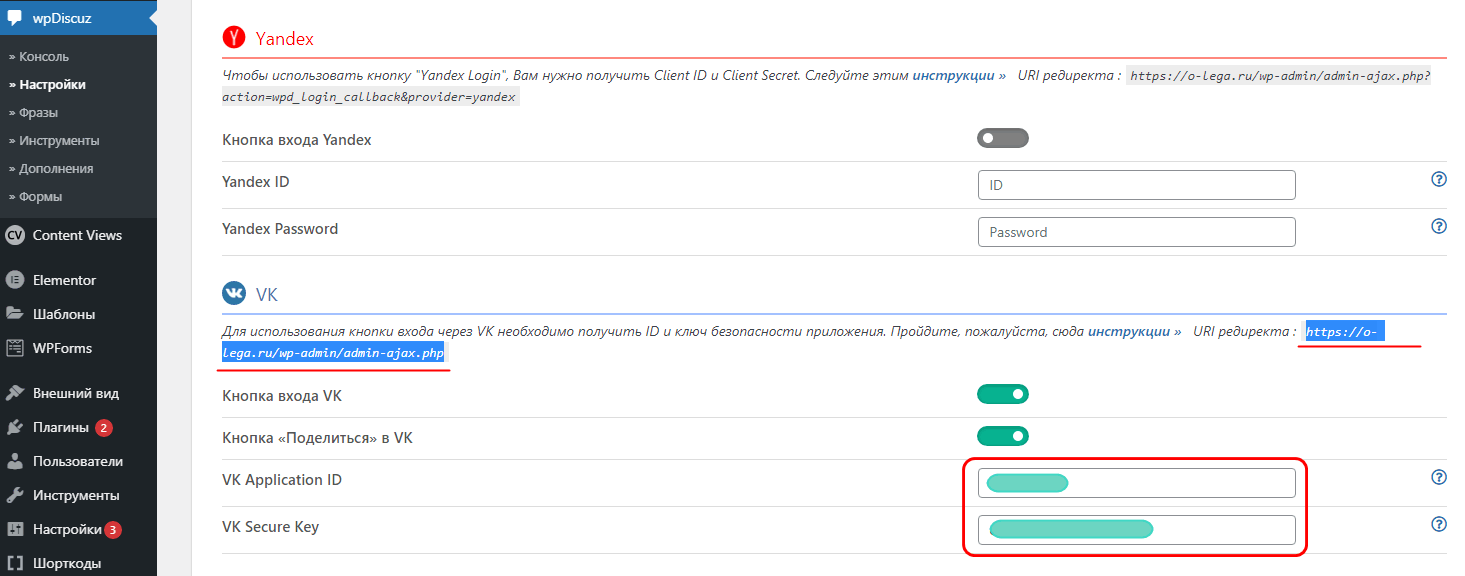Image resolution: width=1465 pixels, height=576 pixels.
Task: Click the red Yandex logo icon
Action: point(233,38)
